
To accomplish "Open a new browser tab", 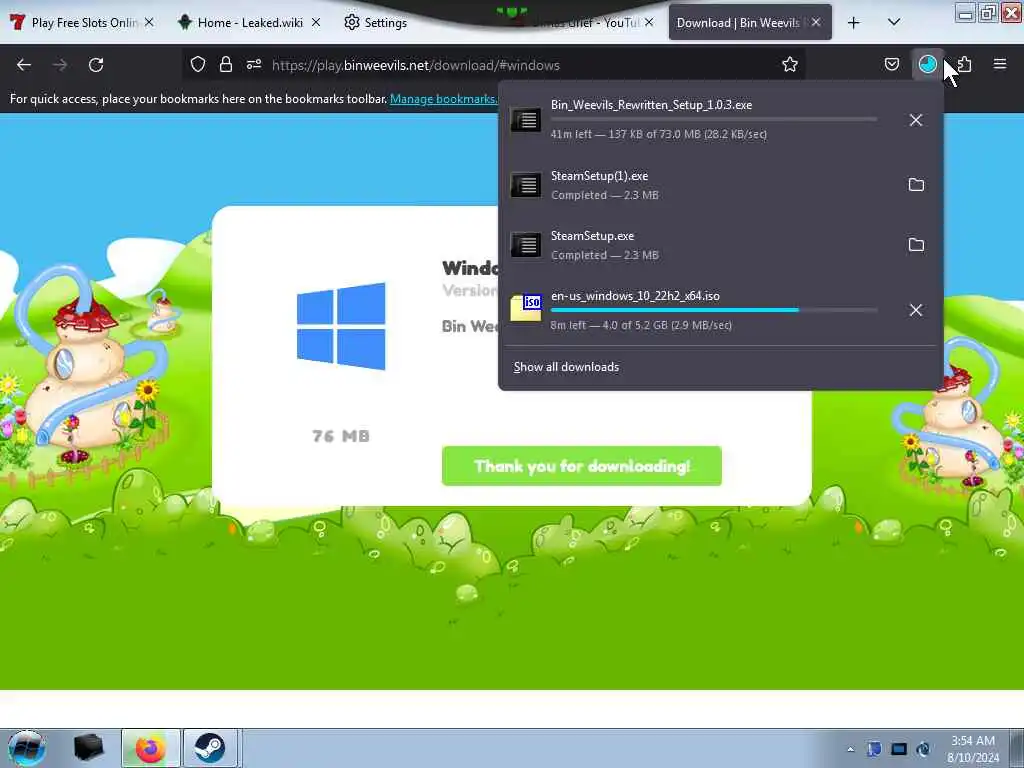I will (853, 23).
